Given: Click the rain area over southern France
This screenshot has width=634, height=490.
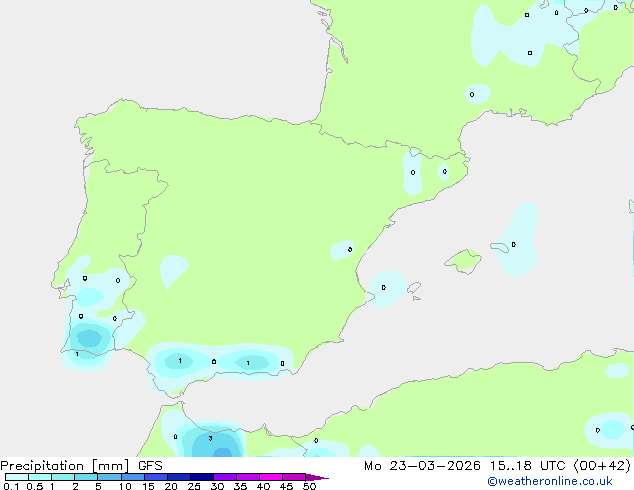Looking at the screenshot, I should [520, 35].
